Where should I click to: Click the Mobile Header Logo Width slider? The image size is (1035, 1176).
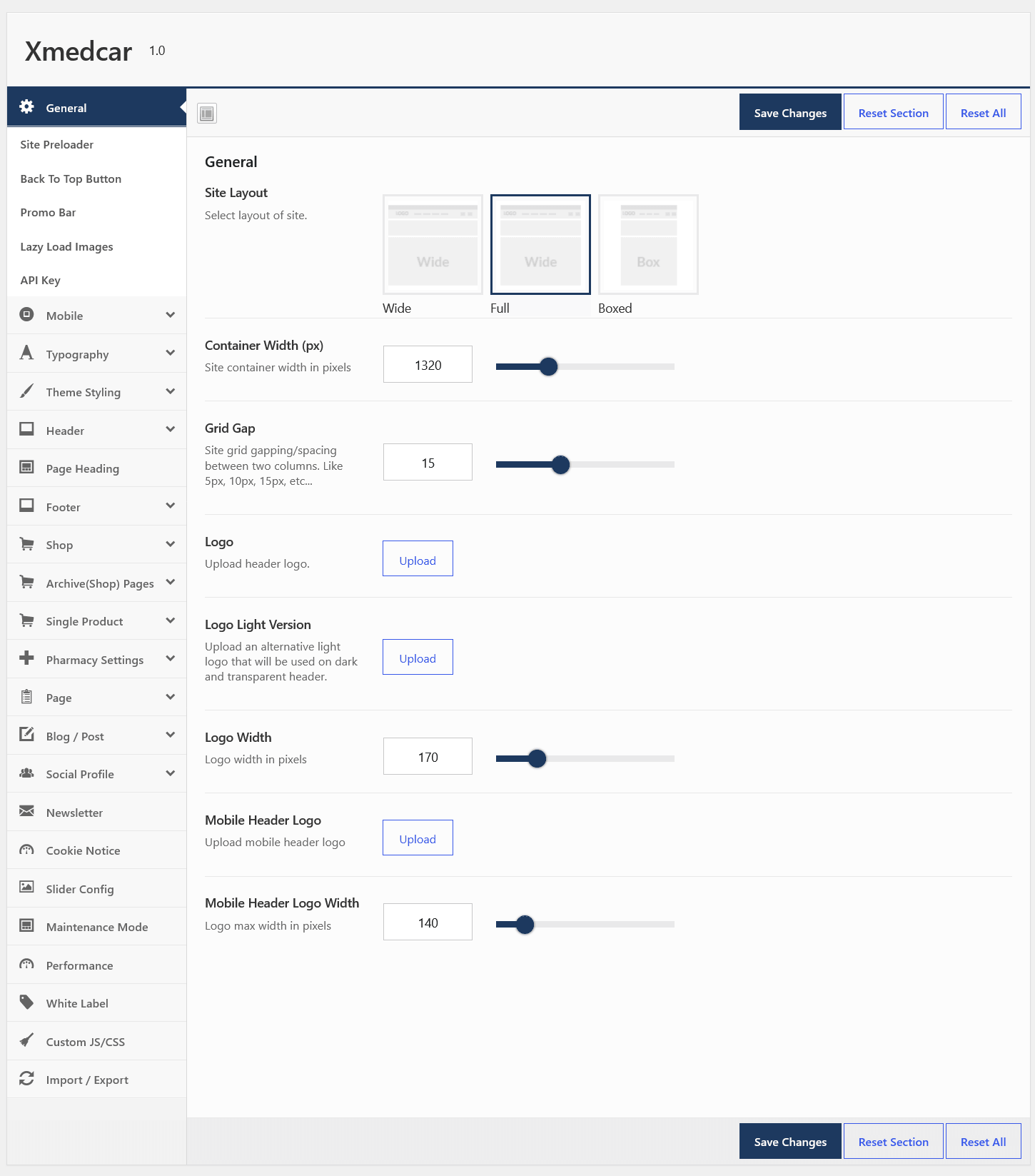point(525,924)
